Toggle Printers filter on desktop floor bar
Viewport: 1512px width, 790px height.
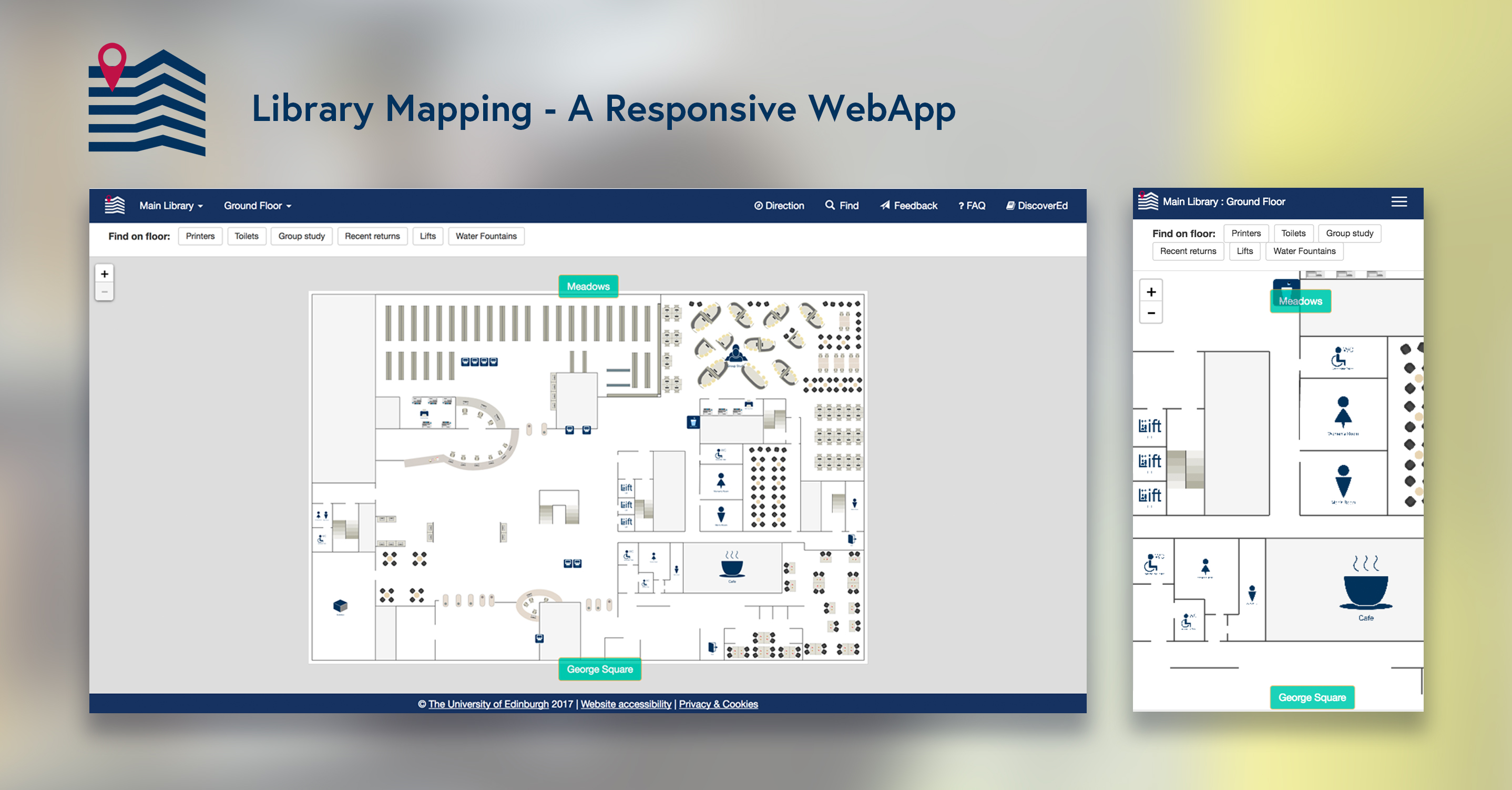point(200,236)
